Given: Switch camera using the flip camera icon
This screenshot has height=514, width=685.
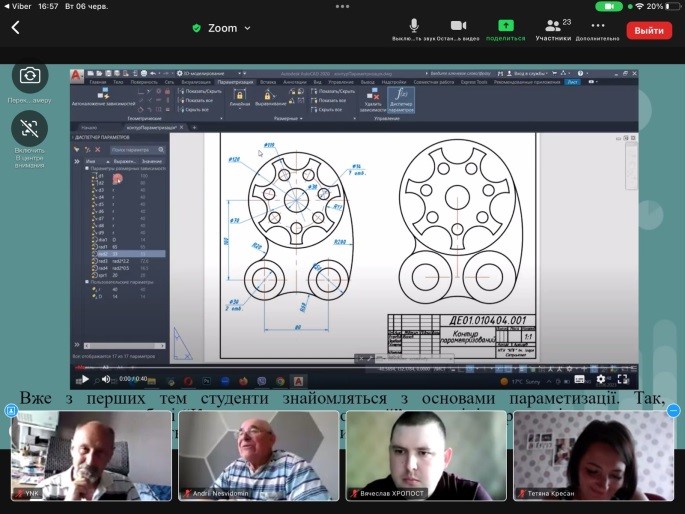Looking at the screenshot, I should [30, 75].
